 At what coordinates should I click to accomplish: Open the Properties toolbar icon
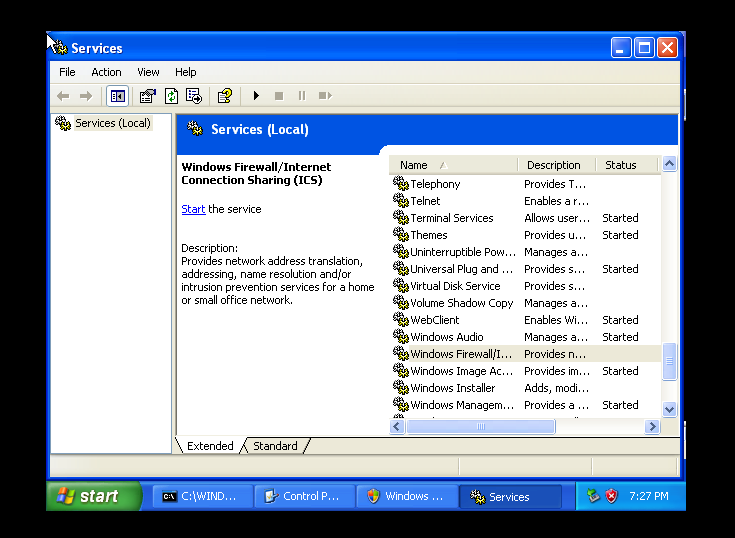click(x=148, y=96)
